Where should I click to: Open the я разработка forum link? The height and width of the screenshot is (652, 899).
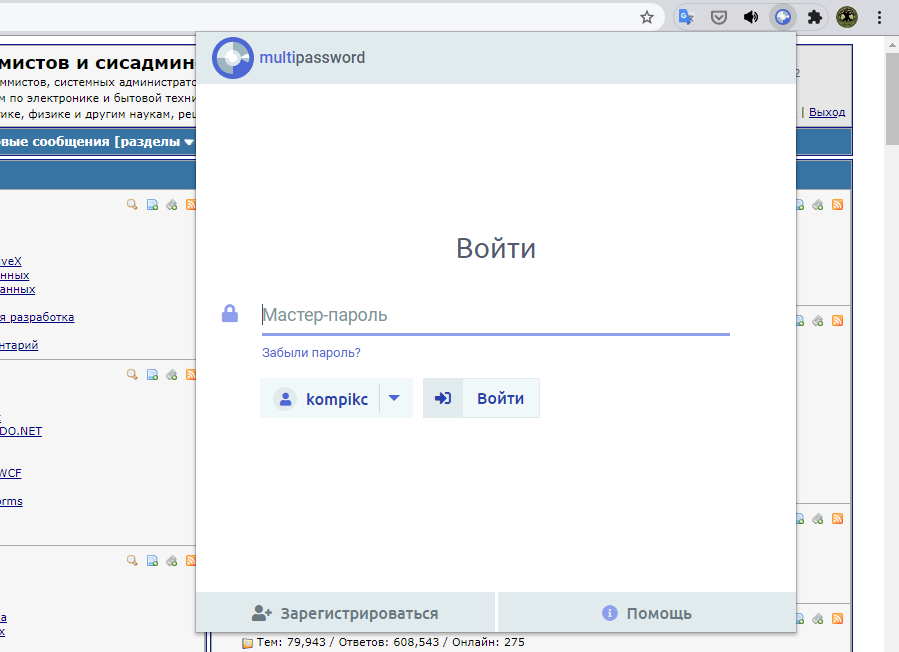(x=37, y=317)
